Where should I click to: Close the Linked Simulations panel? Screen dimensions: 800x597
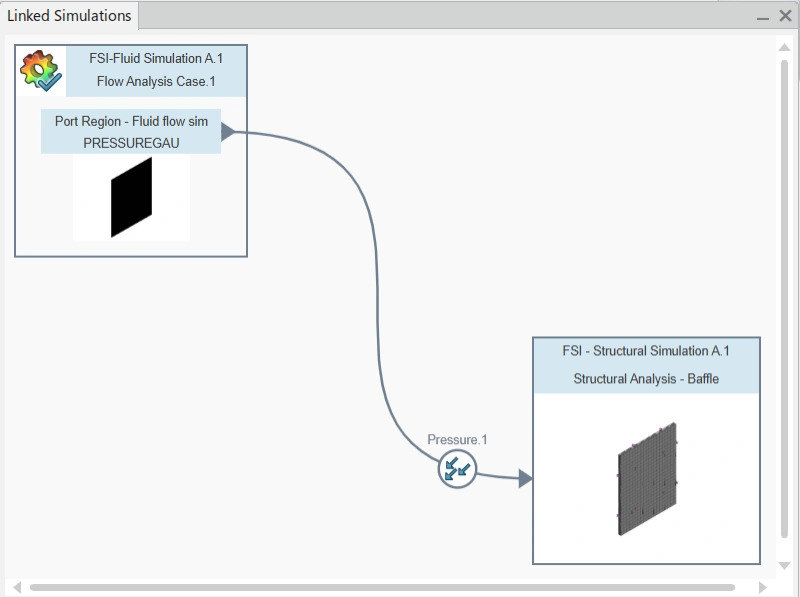click(x=786, y=16)
